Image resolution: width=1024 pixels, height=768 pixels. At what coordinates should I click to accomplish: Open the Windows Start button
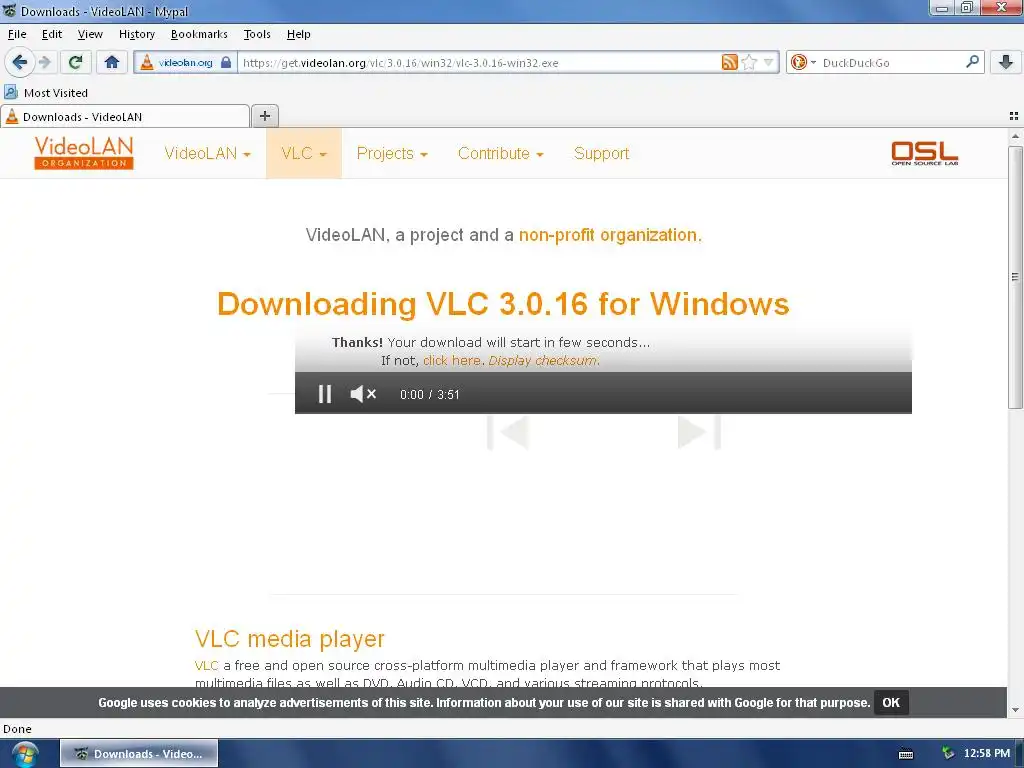pyautogui.click(x=24, y=754)
